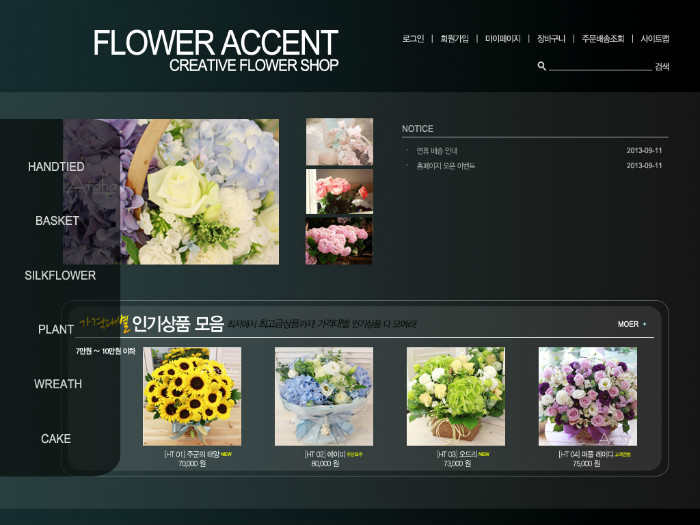Select the BASKET menu item

(x=57, y=221)
